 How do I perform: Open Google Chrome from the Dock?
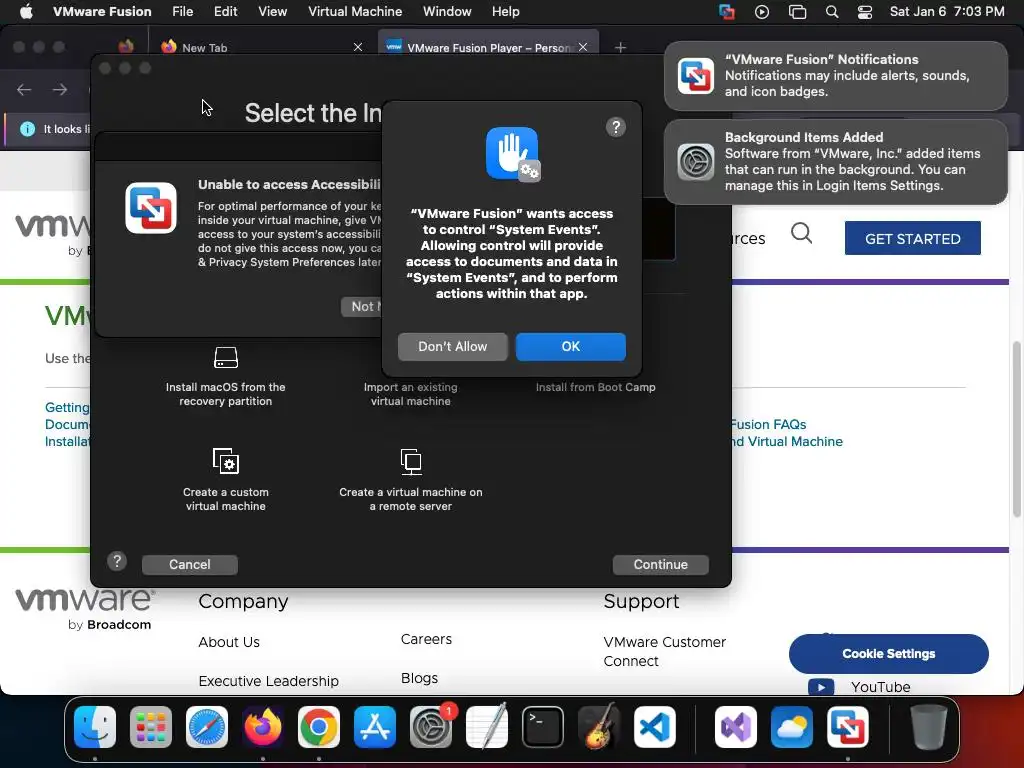coord(319,727)
